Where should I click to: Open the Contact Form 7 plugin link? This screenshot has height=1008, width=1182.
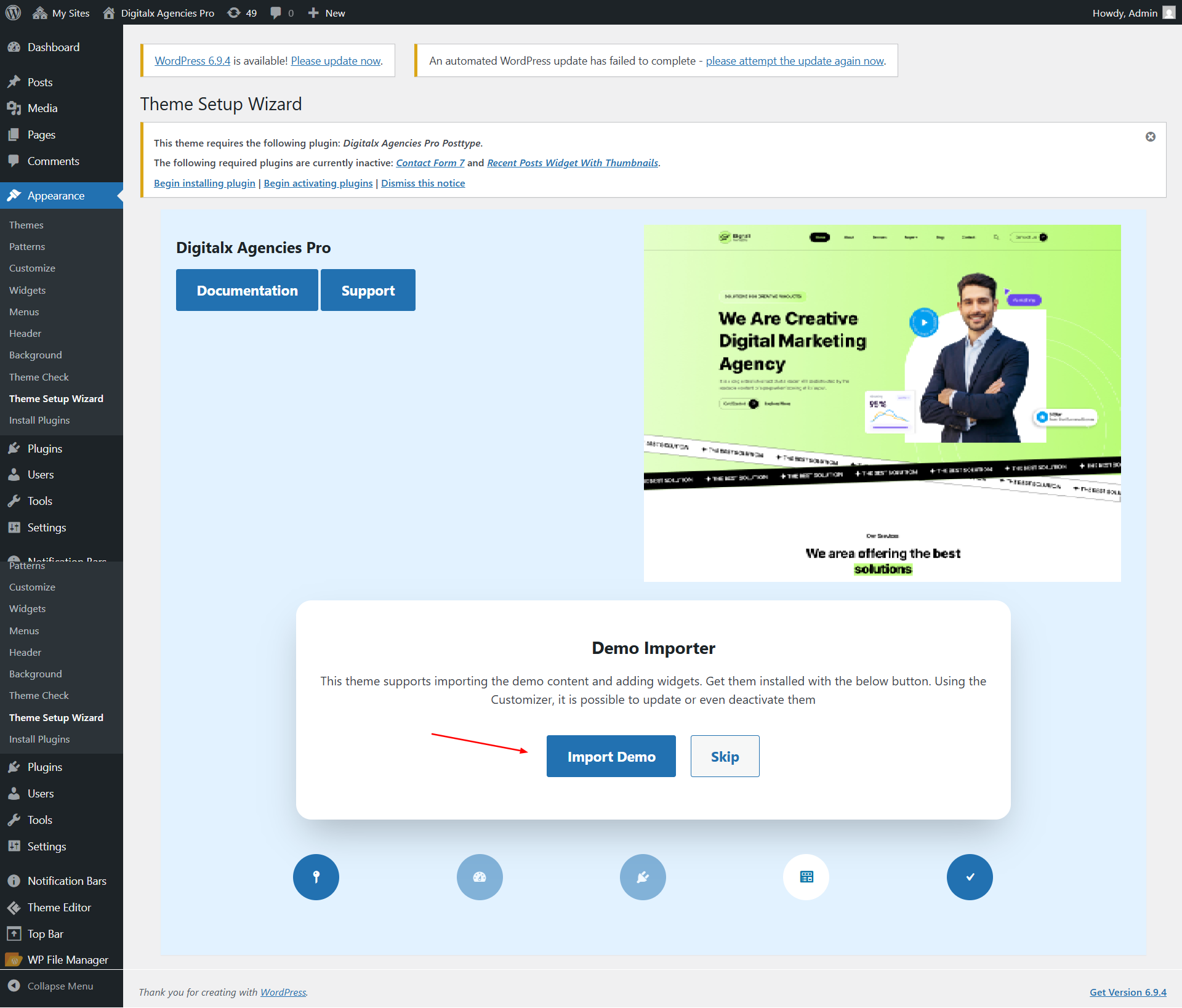430,163
